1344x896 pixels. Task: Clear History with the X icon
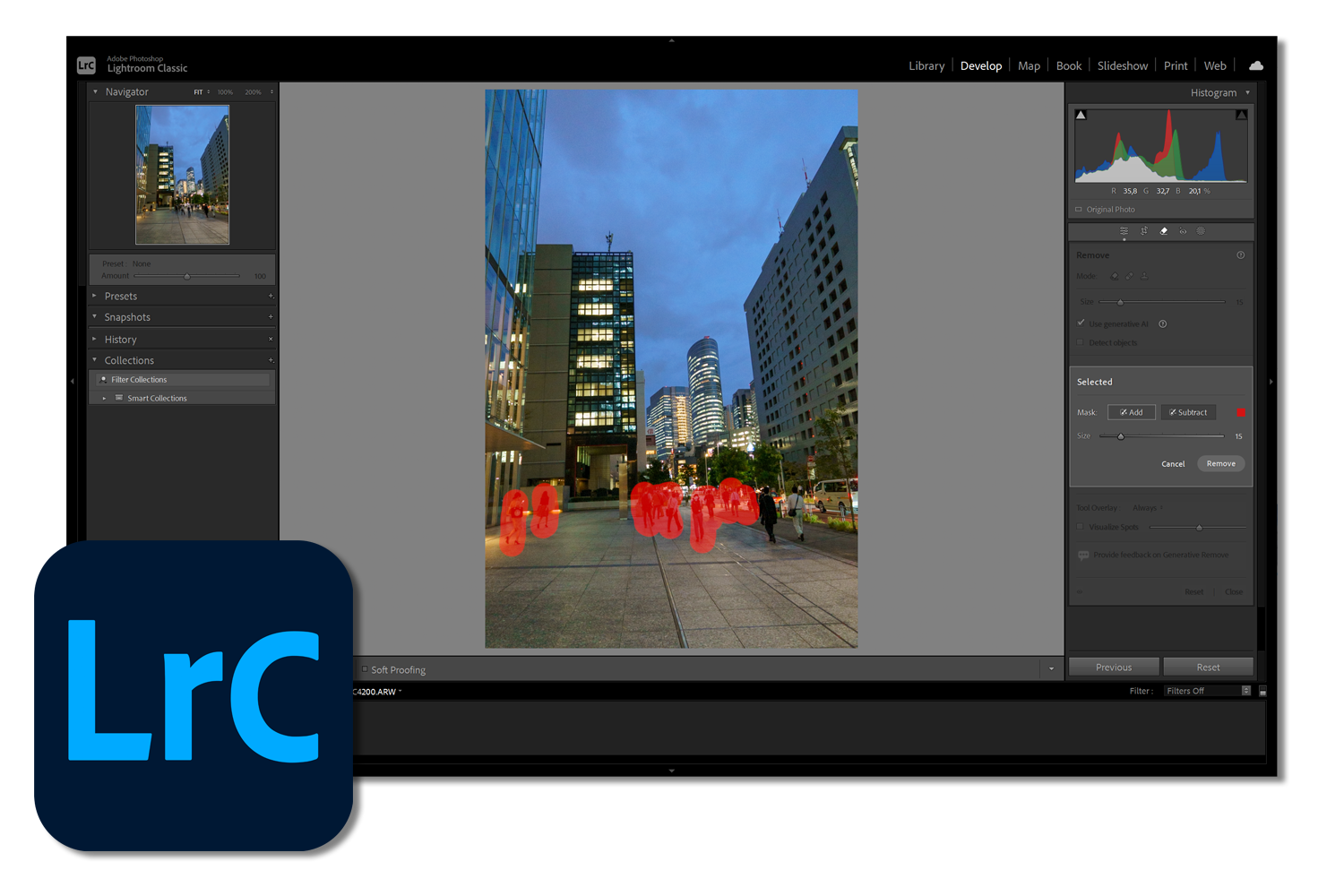pyautogui.click(x=271, y=340)
